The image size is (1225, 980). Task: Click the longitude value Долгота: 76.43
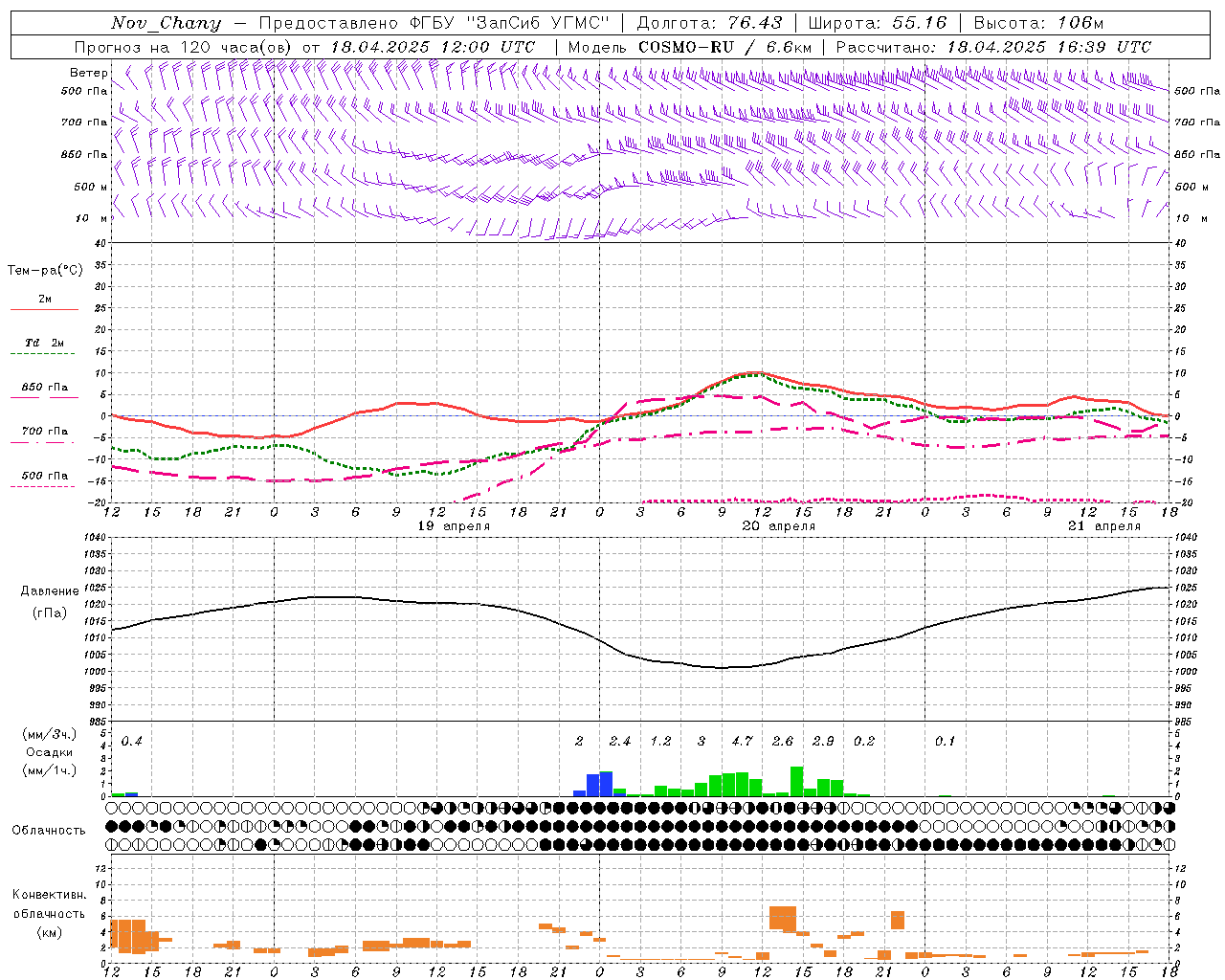click(709, 23)
